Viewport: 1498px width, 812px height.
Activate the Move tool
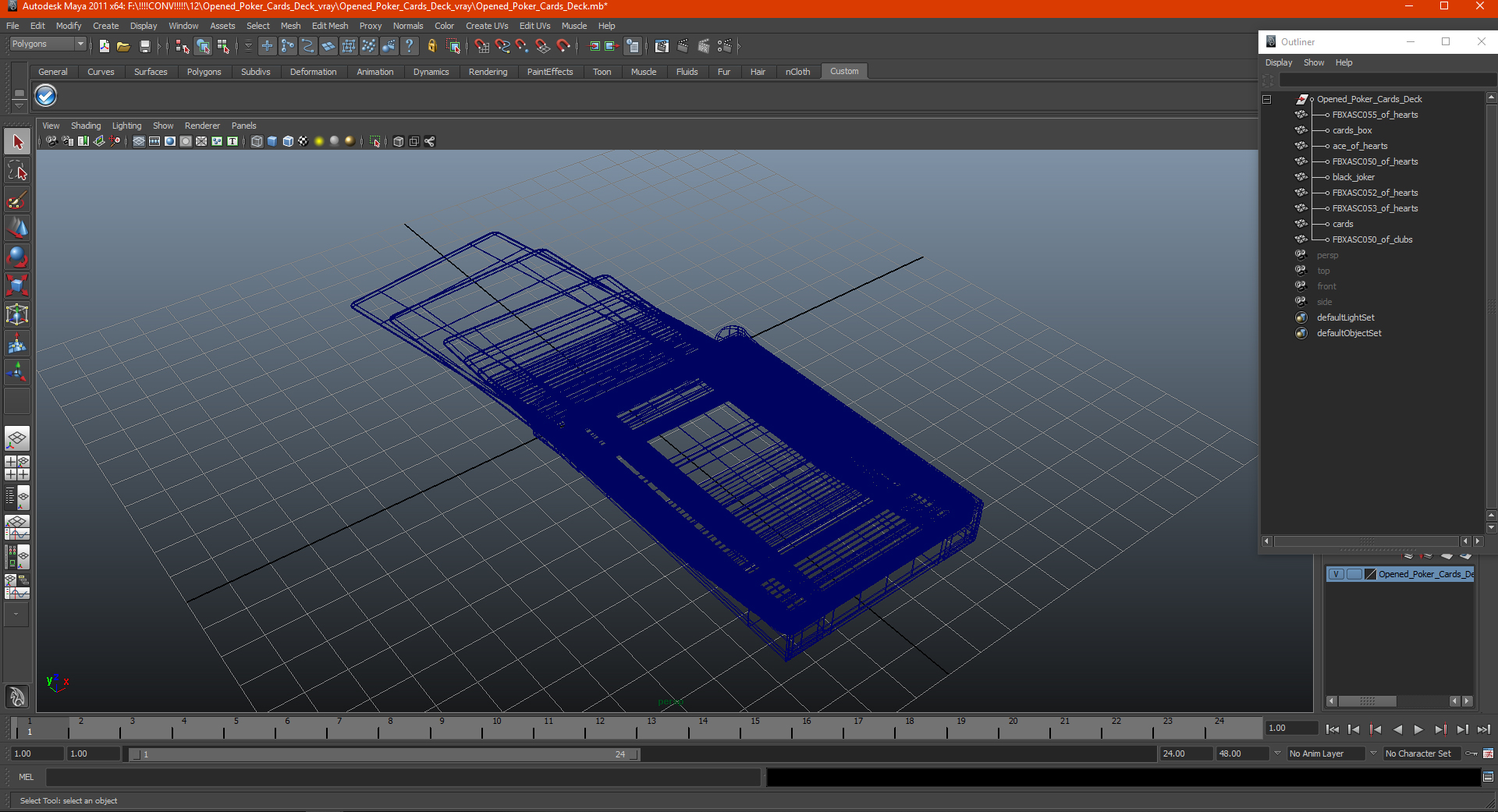pos(17,228)
